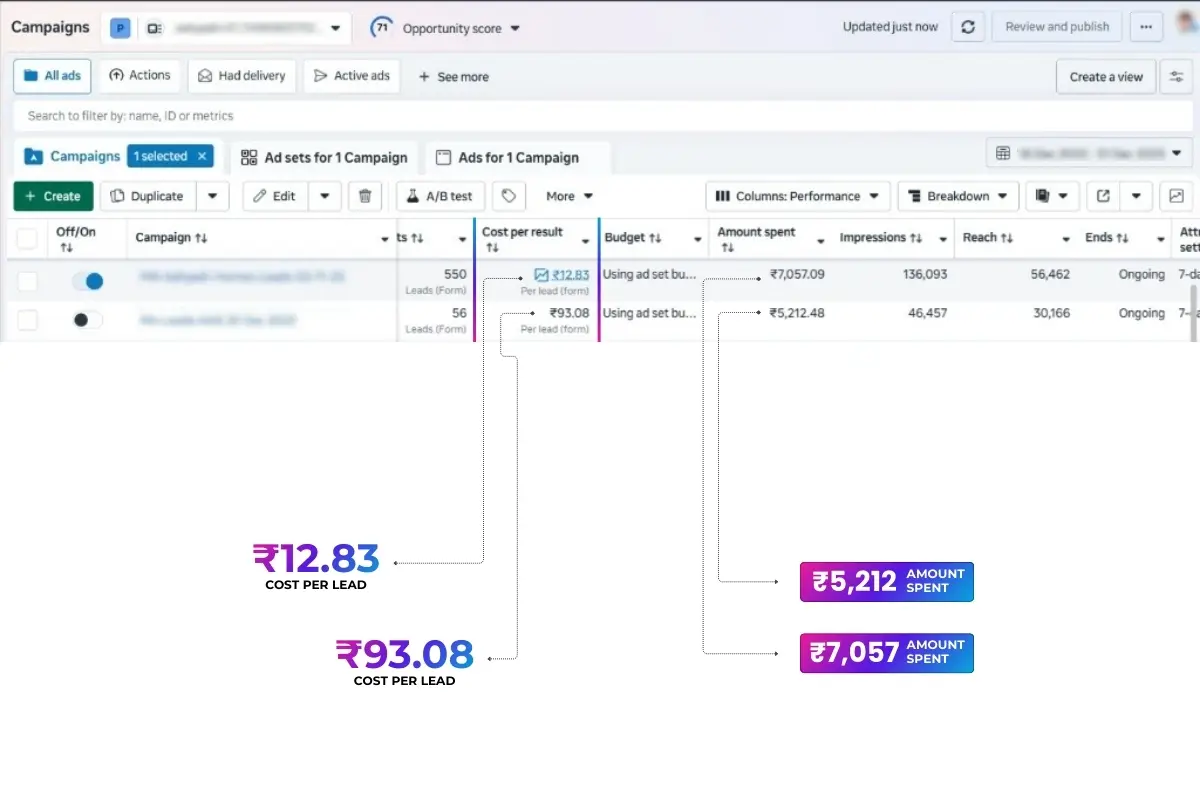Click the charts icon at toolbar far right
Screen dimensions: 1200x800
pyautogui.click(x=1176, y=196)
